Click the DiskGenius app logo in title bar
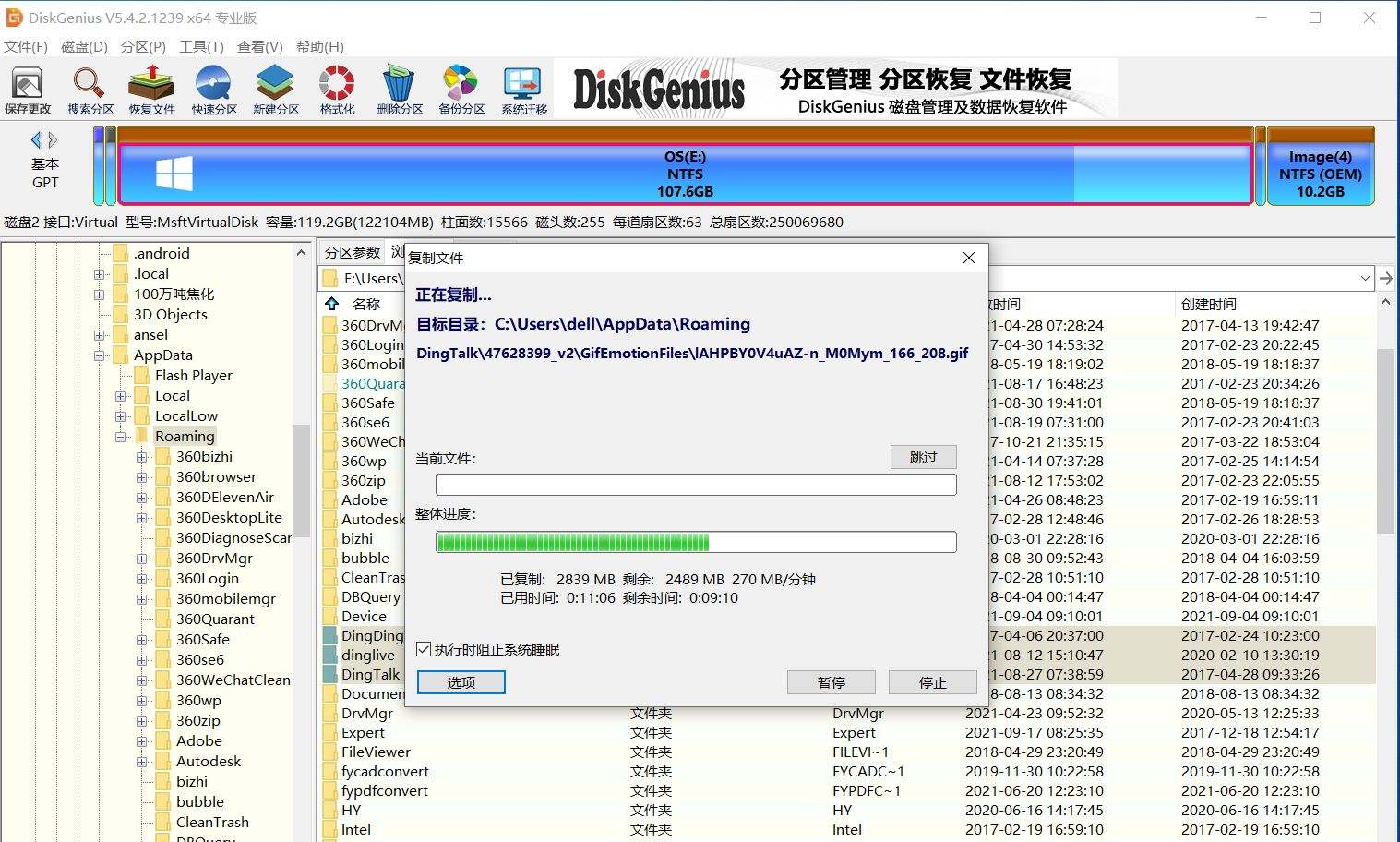This screenshot has height=842, width=1400. click(x=14, y=18)
